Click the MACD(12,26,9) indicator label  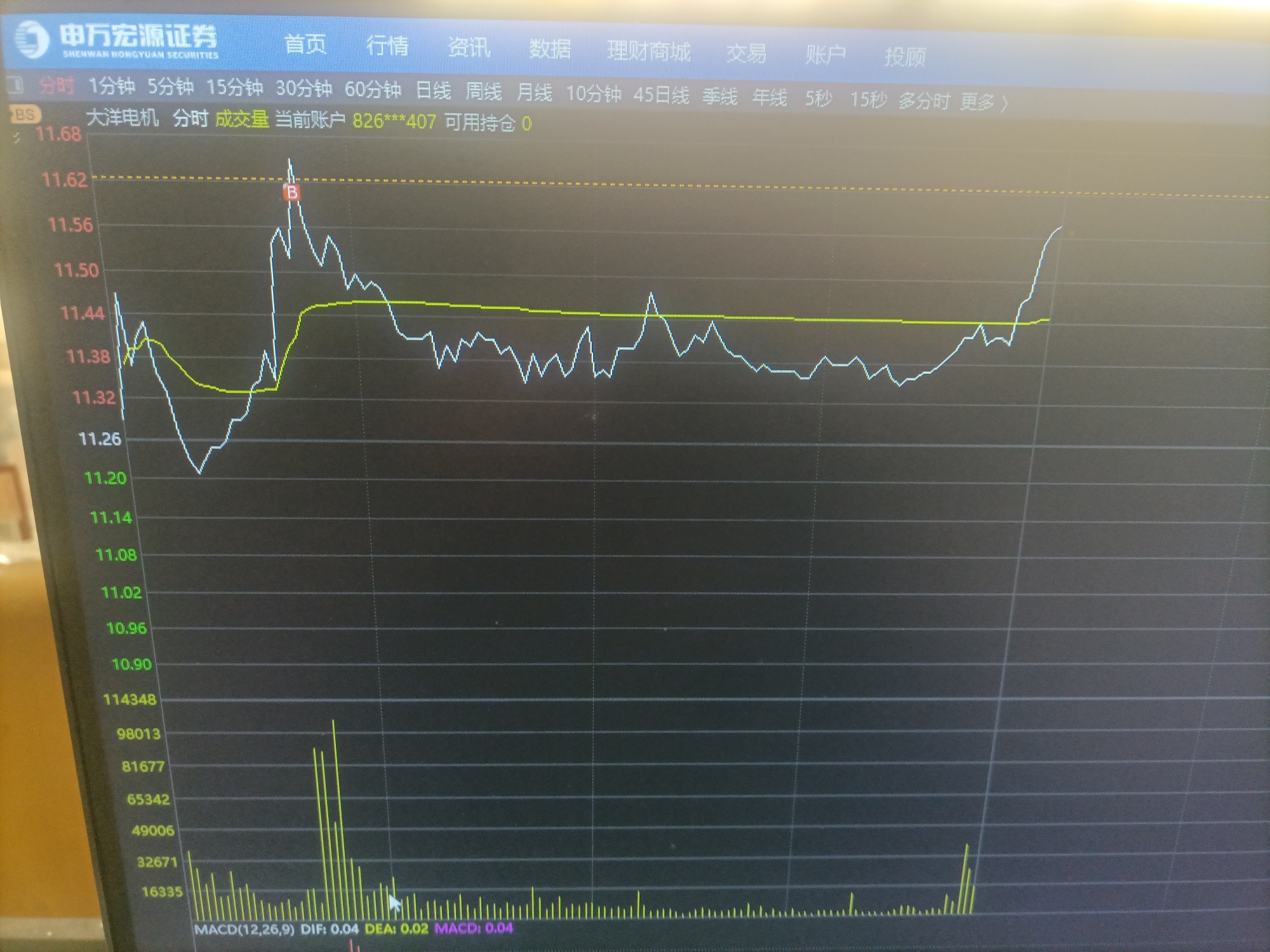pyautogui.click(x=244, y=929)
